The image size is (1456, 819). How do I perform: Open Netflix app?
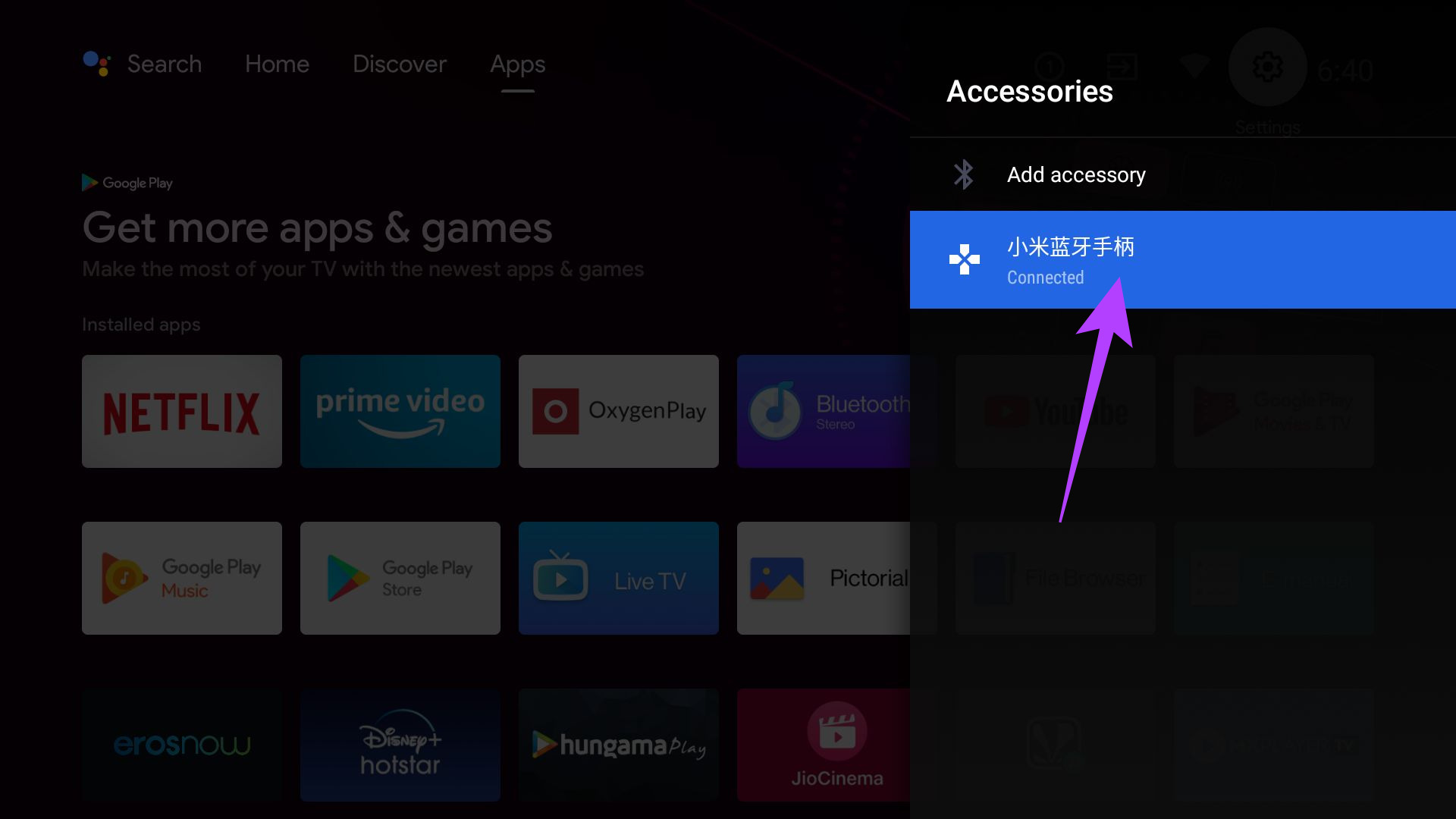tap(183, 410)
